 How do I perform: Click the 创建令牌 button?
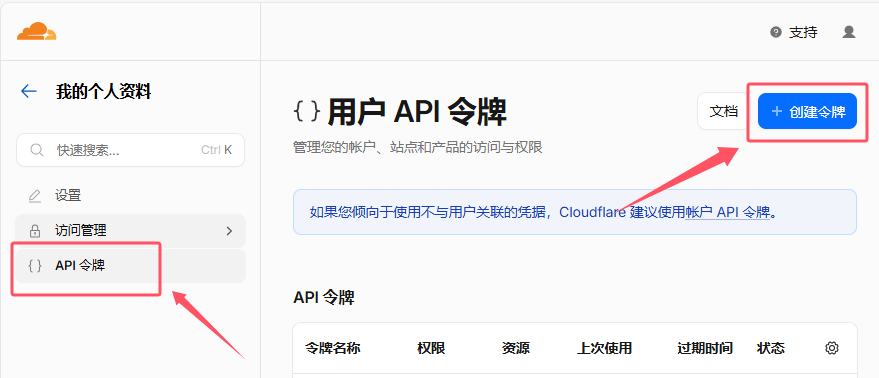point(807,111)
